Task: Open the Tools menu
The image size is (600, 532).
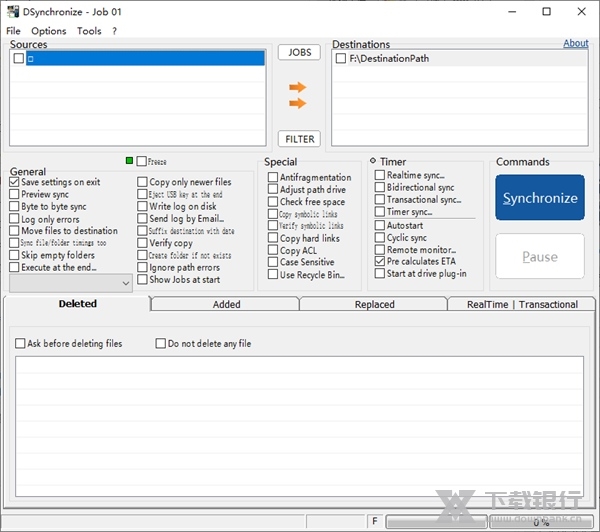Action: 89,31
